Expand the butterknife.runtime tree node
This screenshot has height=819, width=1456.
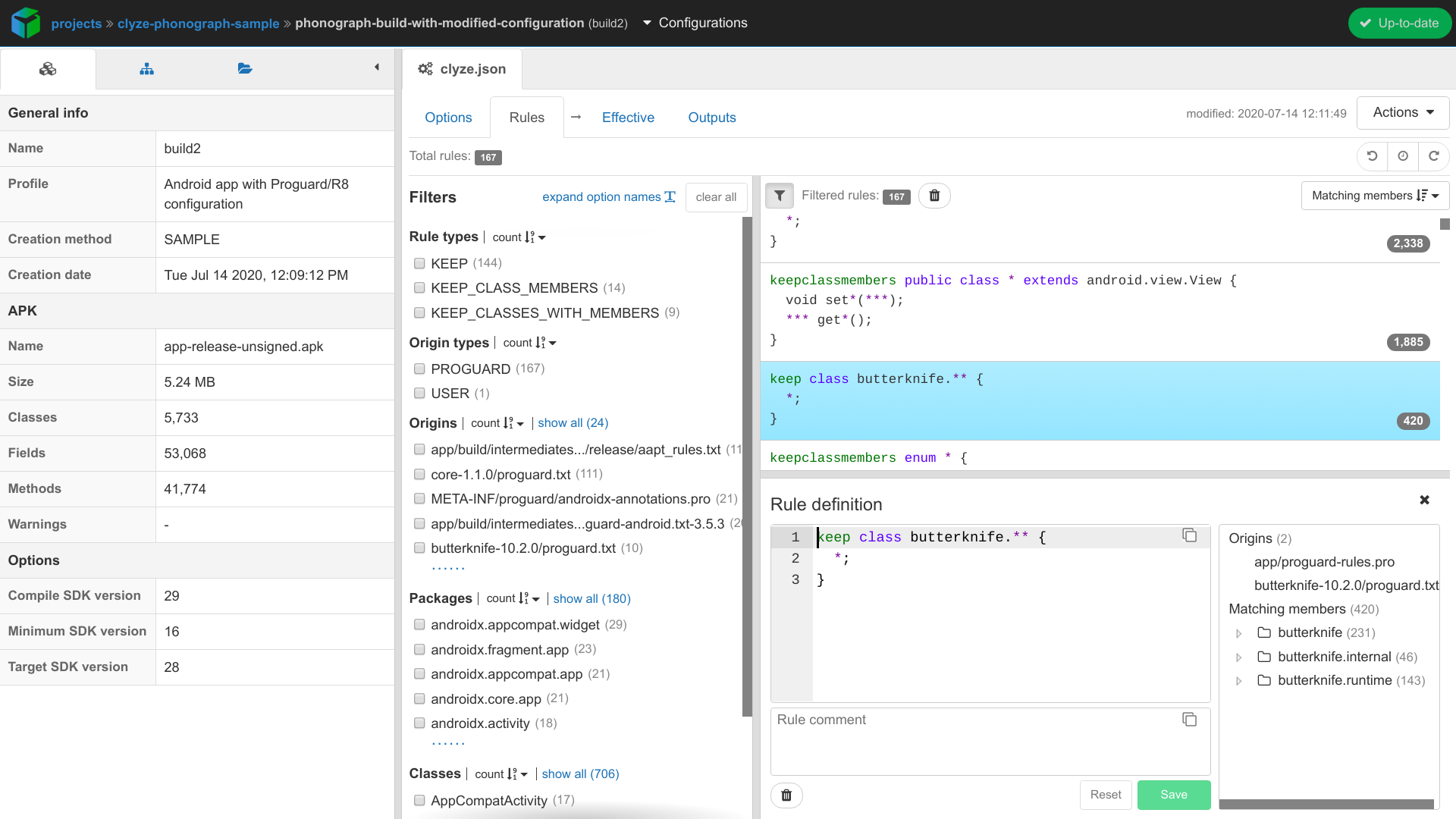tap(1239, 681)
